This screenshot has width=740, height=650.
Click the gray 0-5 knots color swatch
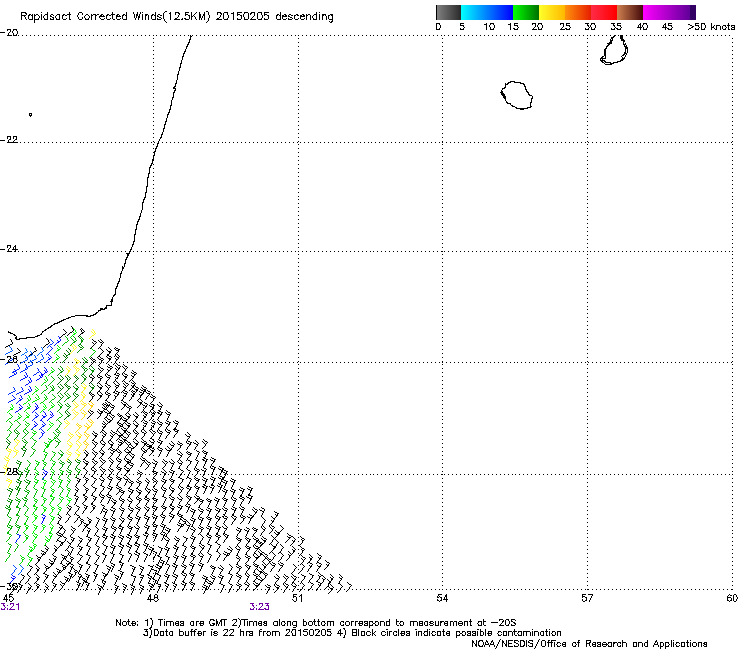point(448,12)
